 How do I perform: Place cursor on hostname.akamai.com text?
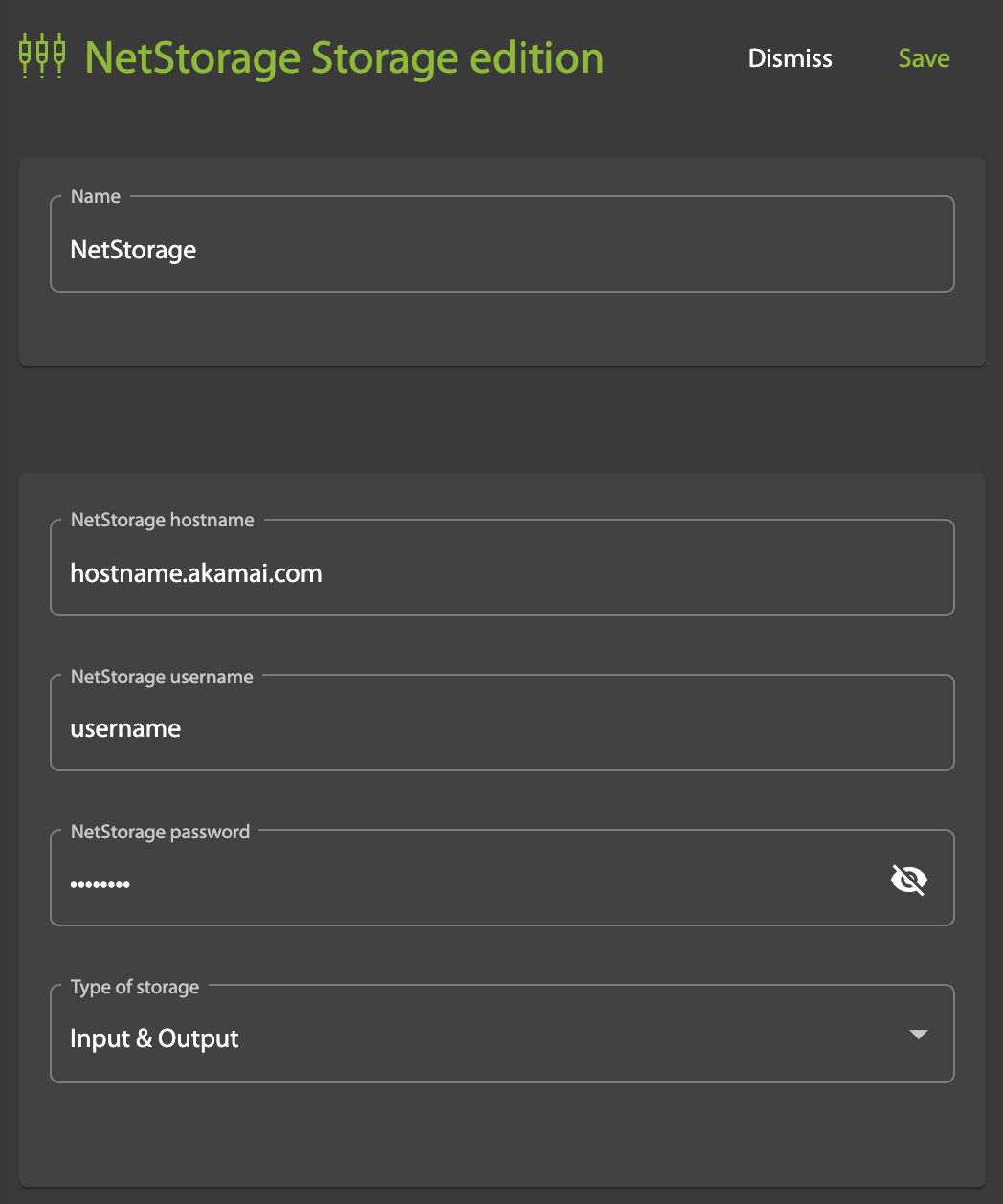tap(196, 573)
